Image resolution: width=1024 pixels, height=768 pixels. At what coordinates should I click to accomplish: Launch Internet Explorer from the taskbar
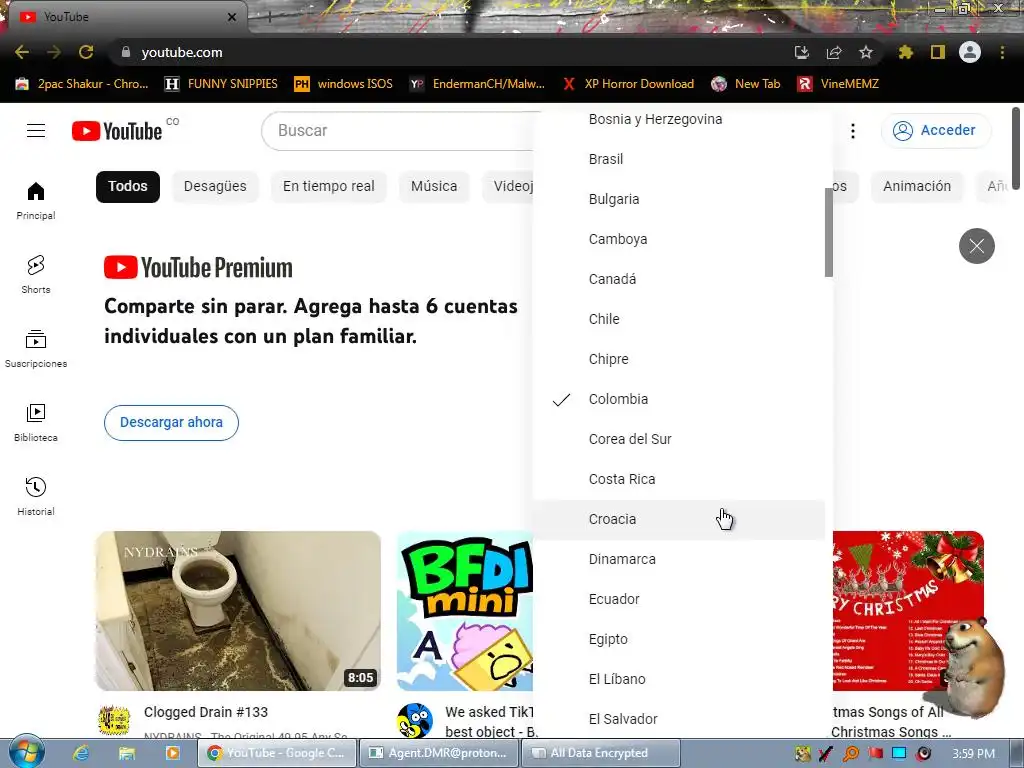click(81, 753)
